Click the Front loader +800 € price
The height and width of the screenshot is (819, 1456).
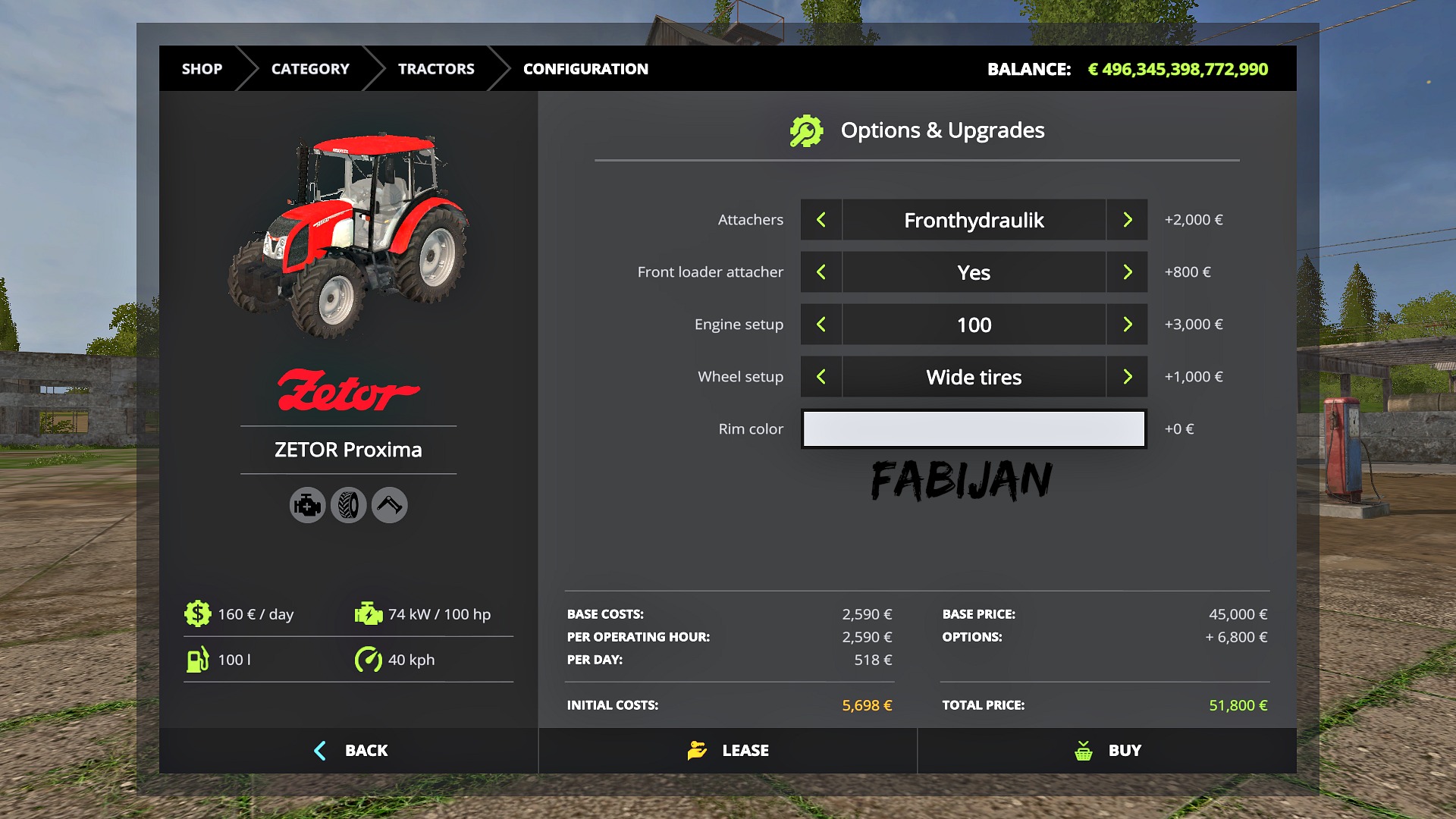tap(1188, 272)
